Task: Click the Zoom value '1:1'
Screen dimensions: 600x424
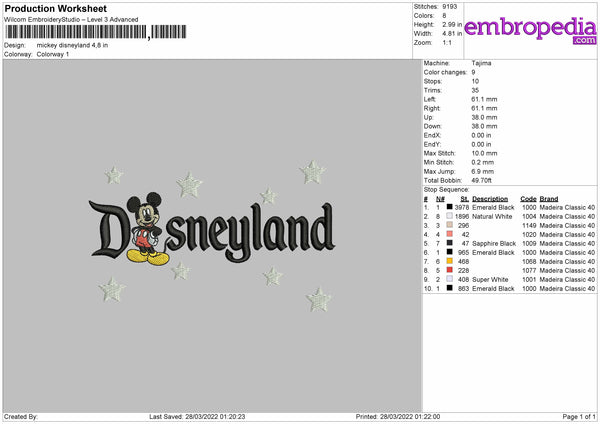Action: pos(447,42)
